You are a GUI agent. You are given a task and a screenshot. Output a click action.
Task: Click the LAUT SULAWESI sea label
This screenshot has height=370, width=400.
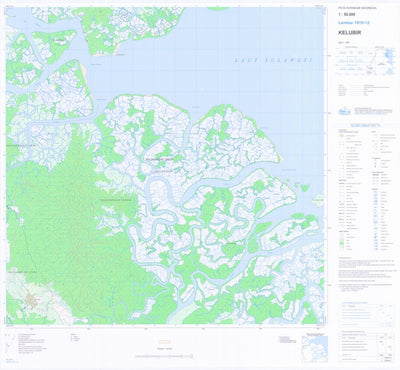tap(273, 60)
